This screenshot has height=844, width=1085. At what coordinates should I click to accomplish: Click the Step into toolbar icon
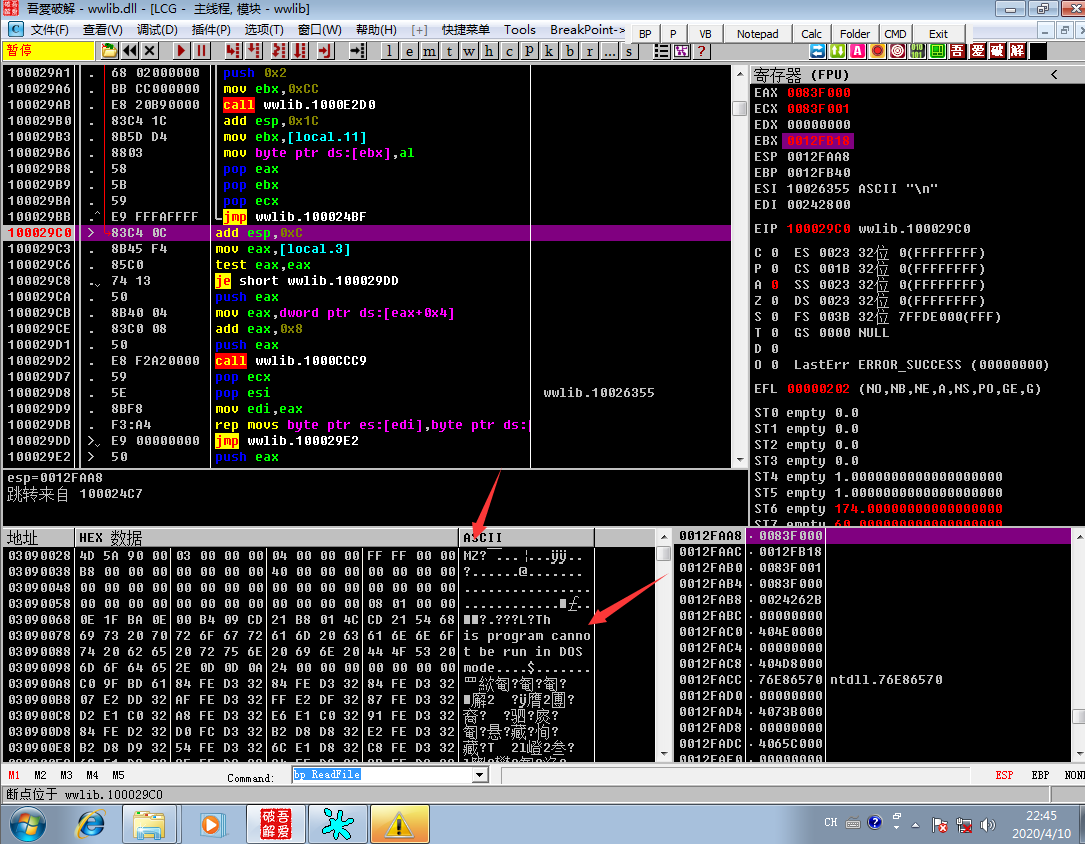(x=233, y=51)
